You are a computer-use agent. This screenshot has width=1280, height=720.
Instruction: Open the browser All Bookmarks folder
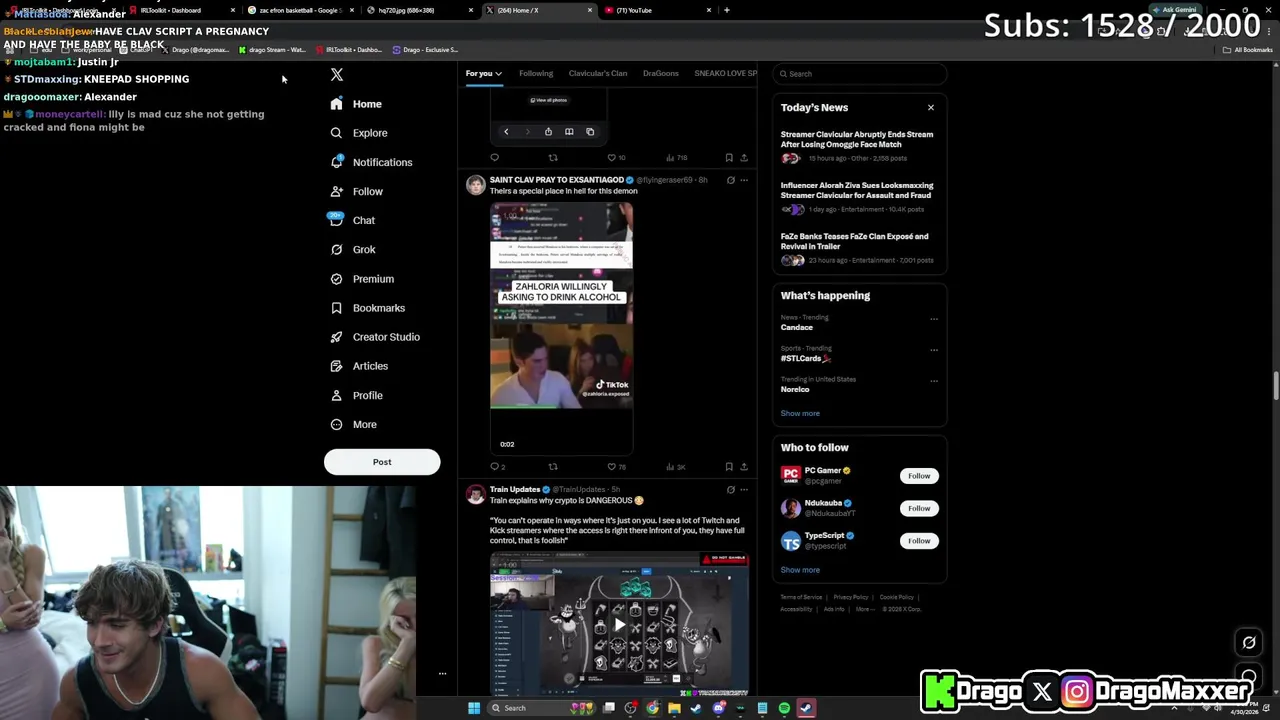(1248, 50)
